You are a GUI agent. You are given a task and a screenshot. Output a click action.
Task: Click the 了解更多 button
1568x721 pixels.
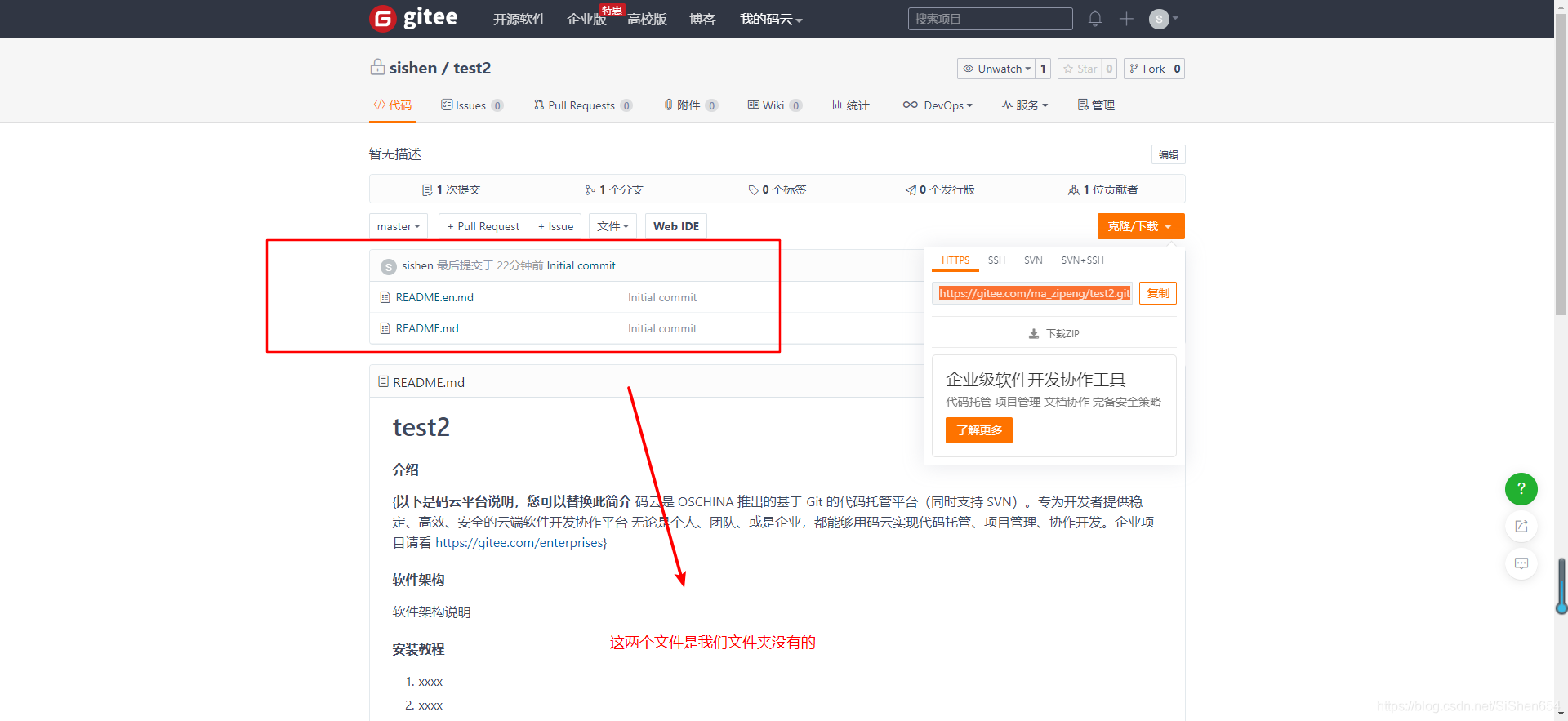click(979, 430)
